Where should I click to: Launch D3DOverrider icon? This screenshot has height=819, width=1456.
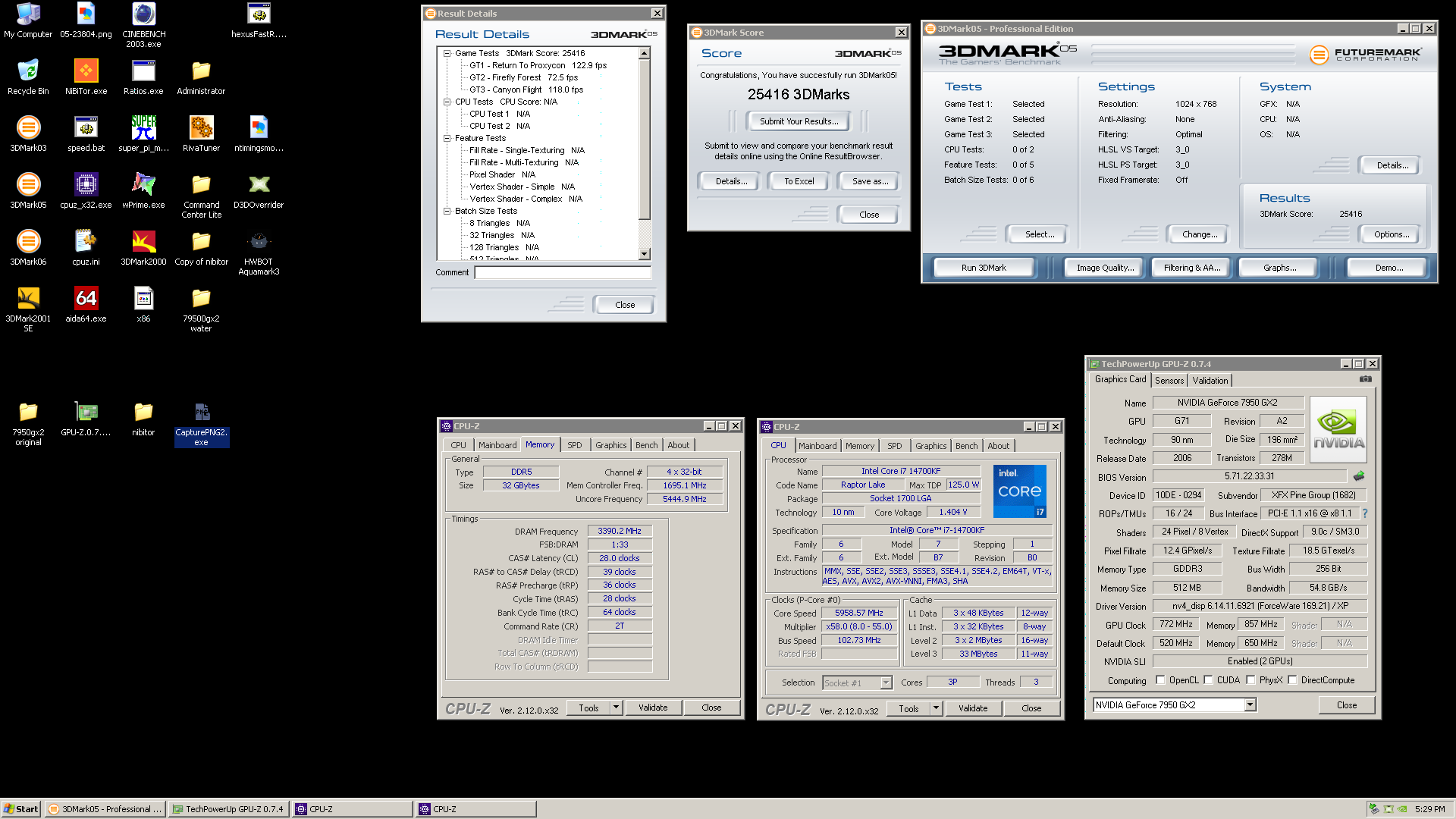(x=259, y=191)
